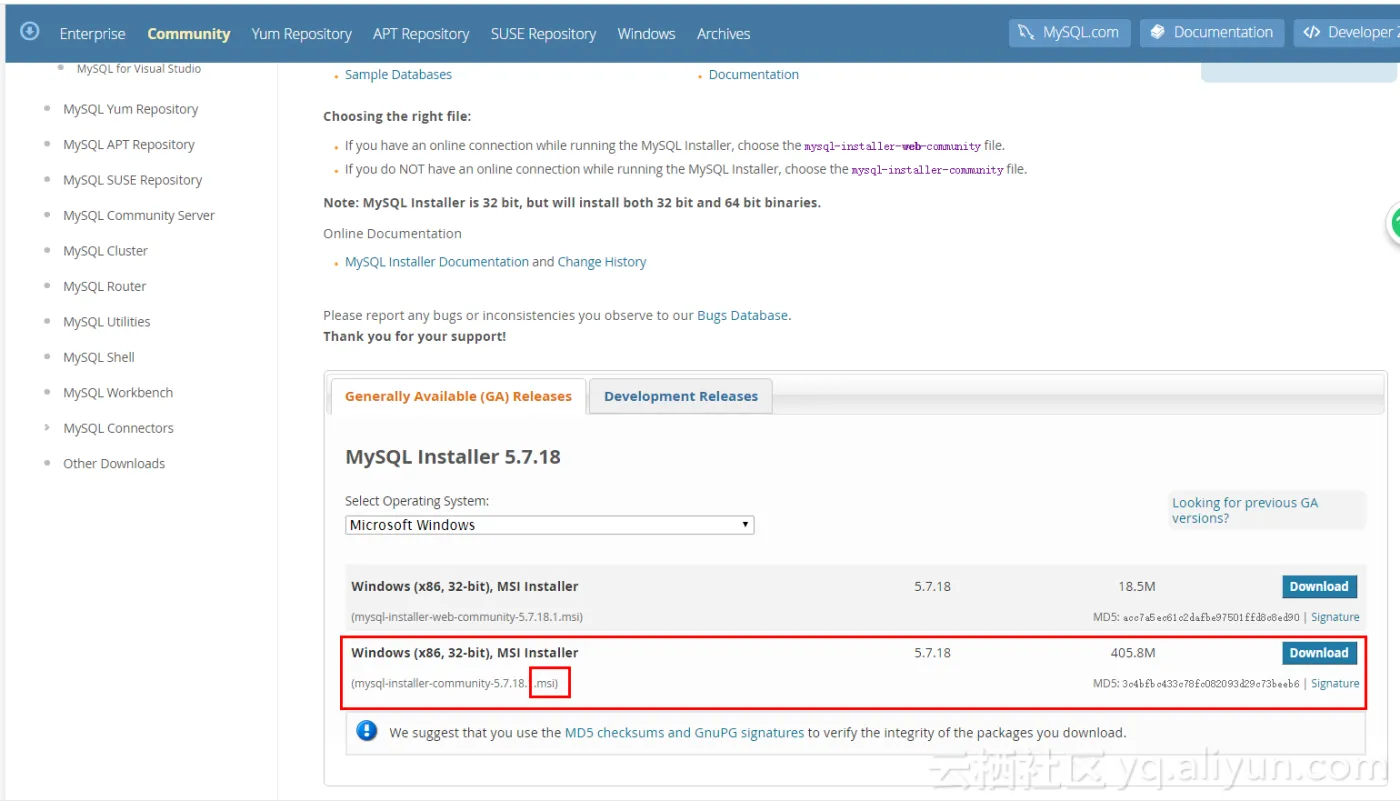This screenshot has height=801, width=1400.
Task: Open MySQL Community Server sidebar link
Action: click(x=139, y=216)
